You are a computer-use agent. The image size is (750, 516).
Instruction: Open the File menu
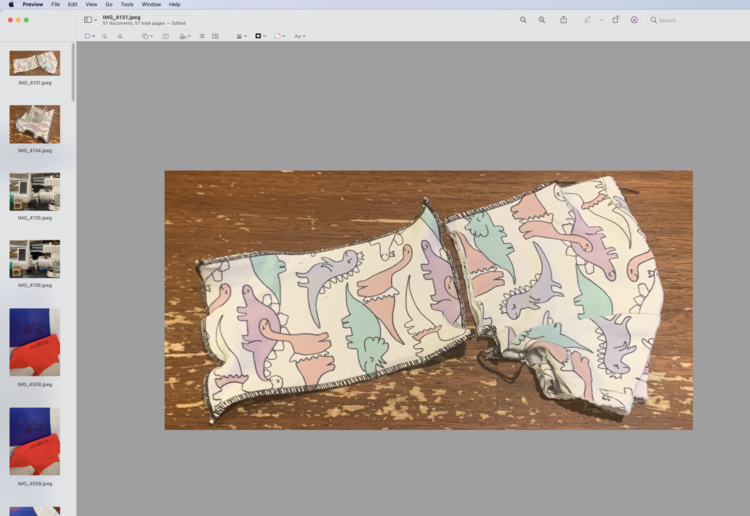point(55,4)
